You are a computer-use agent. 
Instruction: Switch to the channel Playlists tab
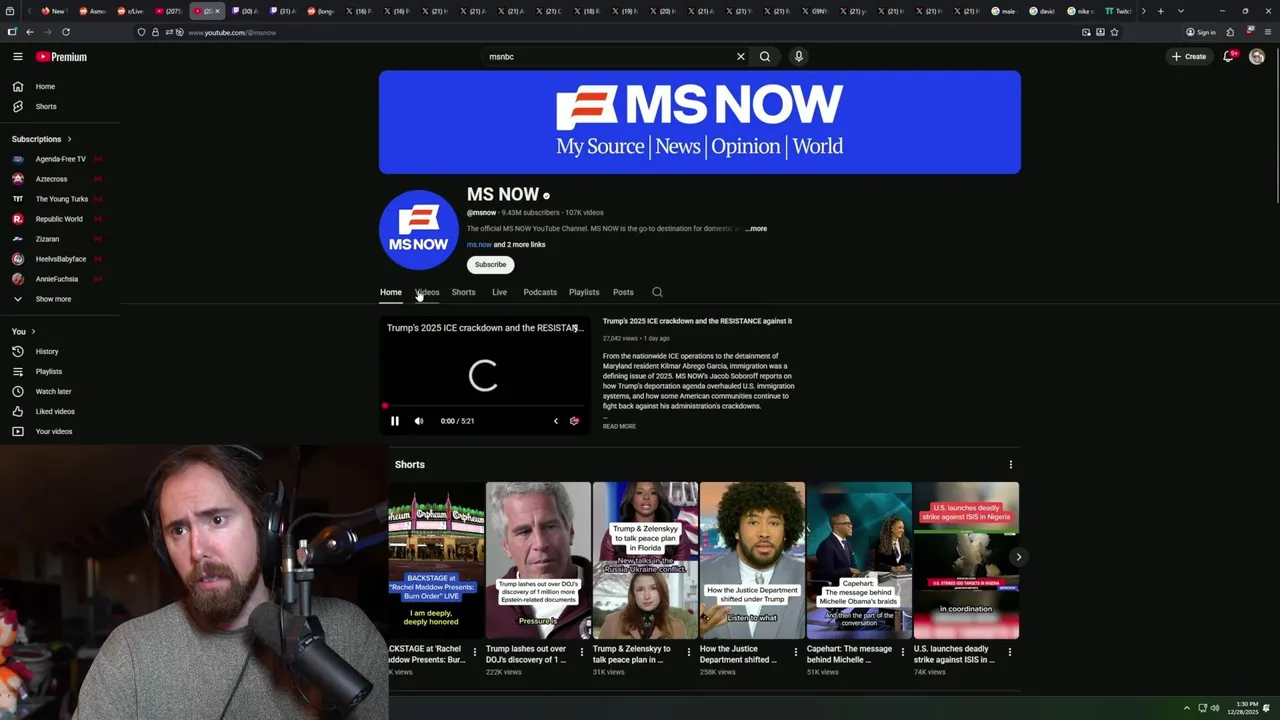click(584, 292)
